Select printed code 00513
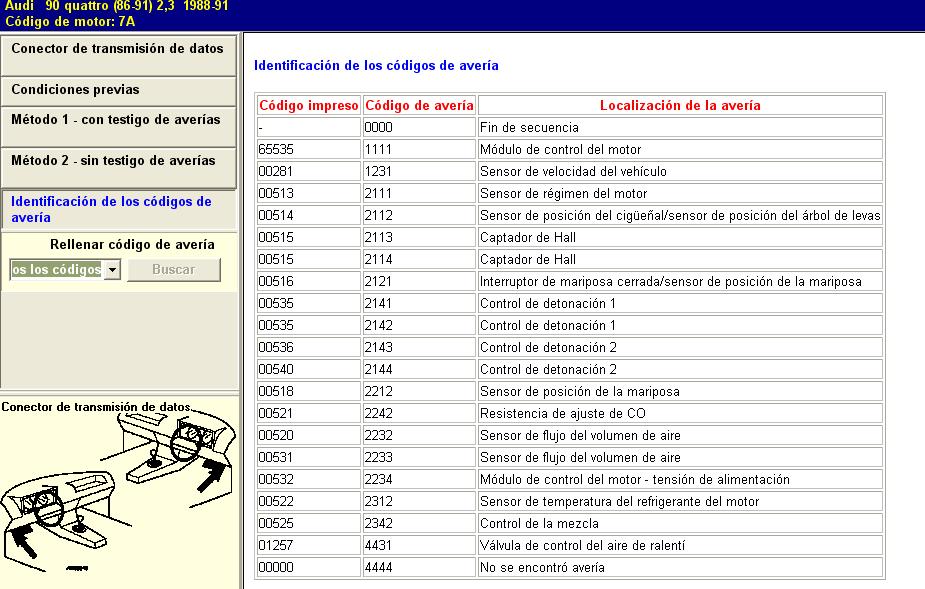This screenshot has width=925, height=589. pyautogui.click(x=309, y=194)
